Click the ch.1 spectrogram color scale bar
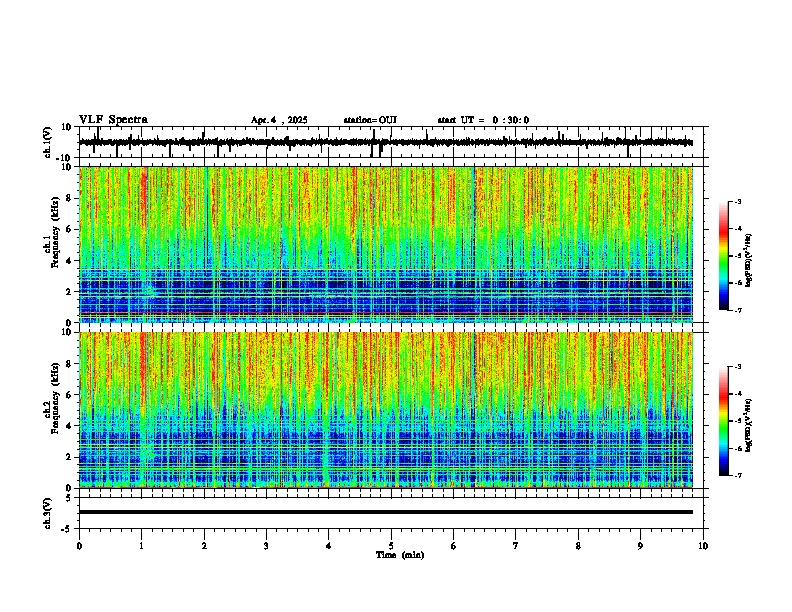The image size is (792, 612). [724, 256]
